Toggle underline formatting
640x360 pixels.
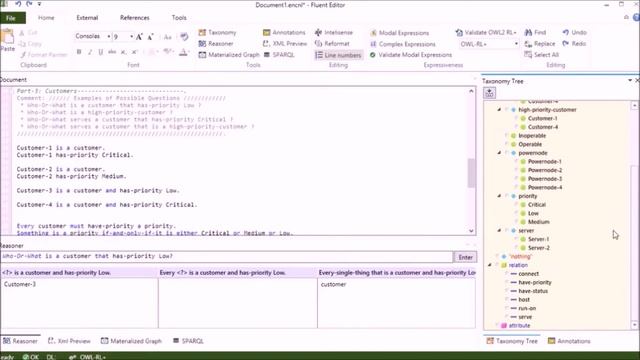[100, 52]
